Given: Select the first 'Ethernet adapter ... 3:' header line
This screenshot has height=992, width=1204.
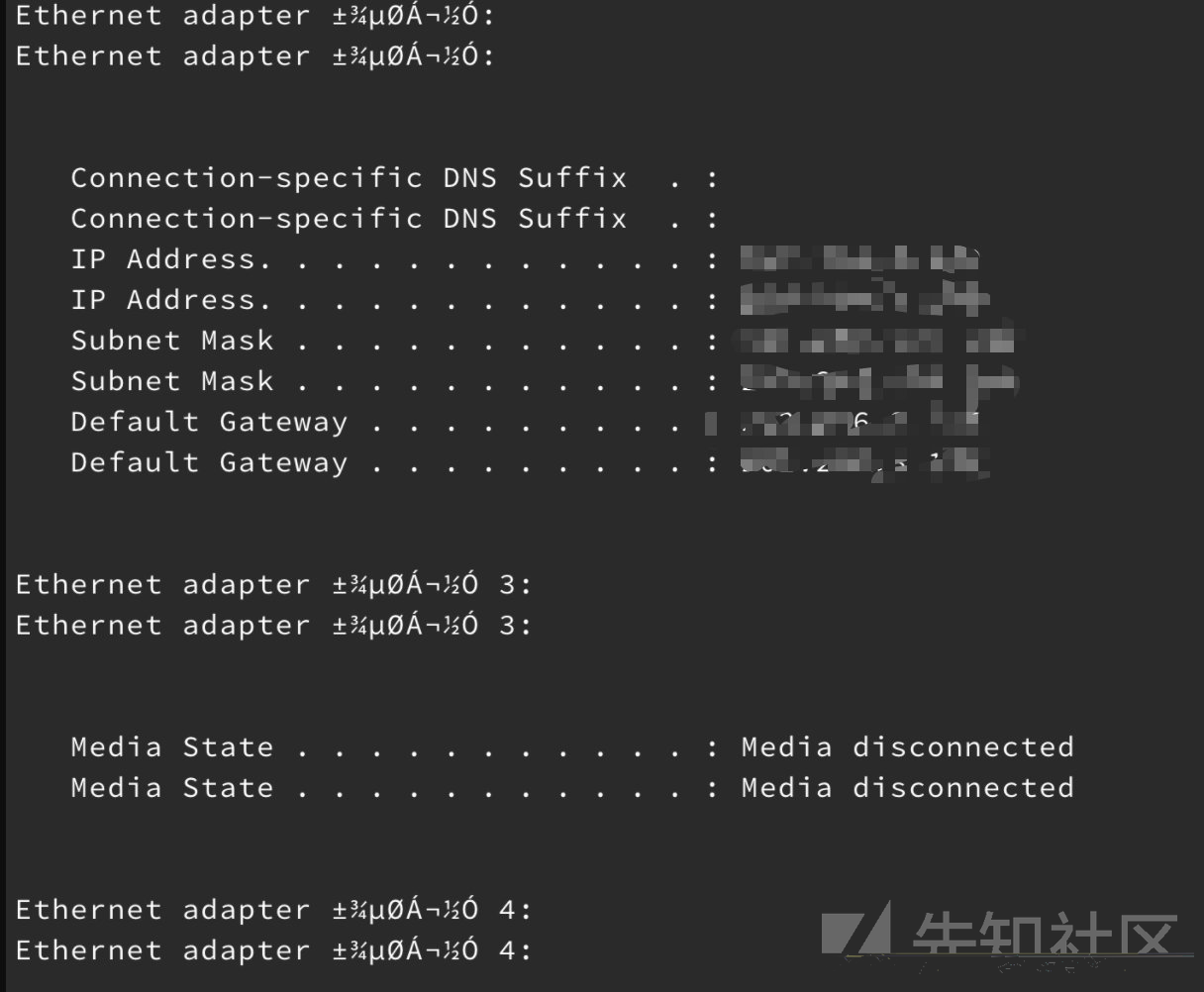Looking at the screenshot, I should 273,584.
